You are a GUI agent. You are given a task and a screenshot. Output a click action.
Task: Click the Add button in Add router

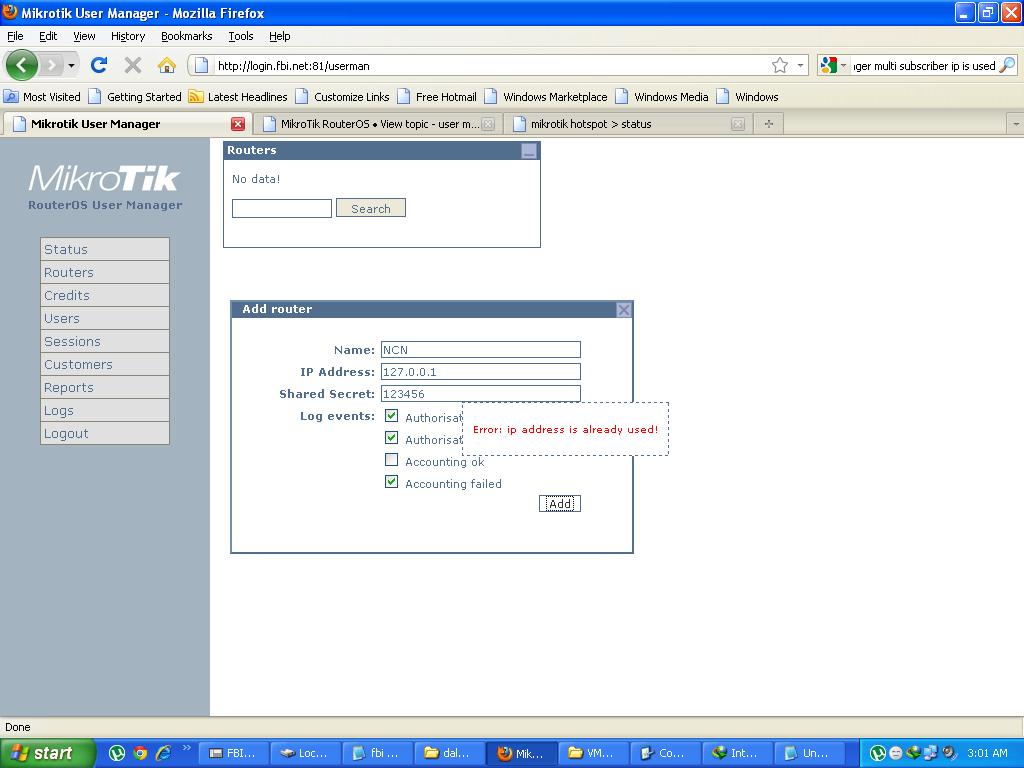point(560,504)
